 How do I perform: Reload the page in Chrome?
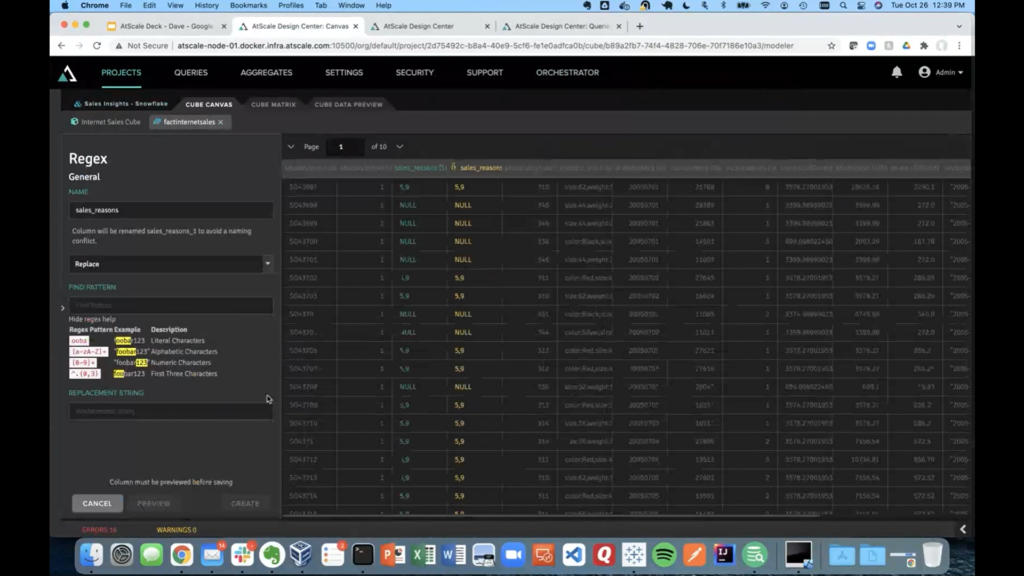(97, 46)
